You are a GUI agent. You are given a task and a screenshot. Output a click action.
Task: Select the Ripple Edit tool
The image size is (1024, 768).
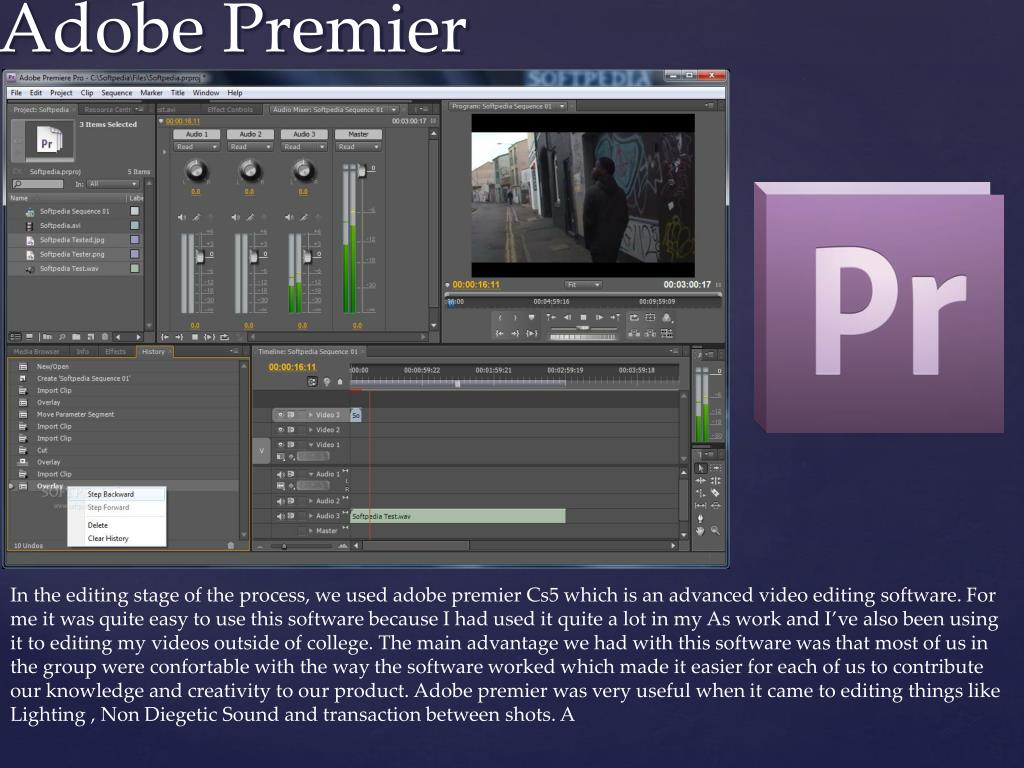701,481
